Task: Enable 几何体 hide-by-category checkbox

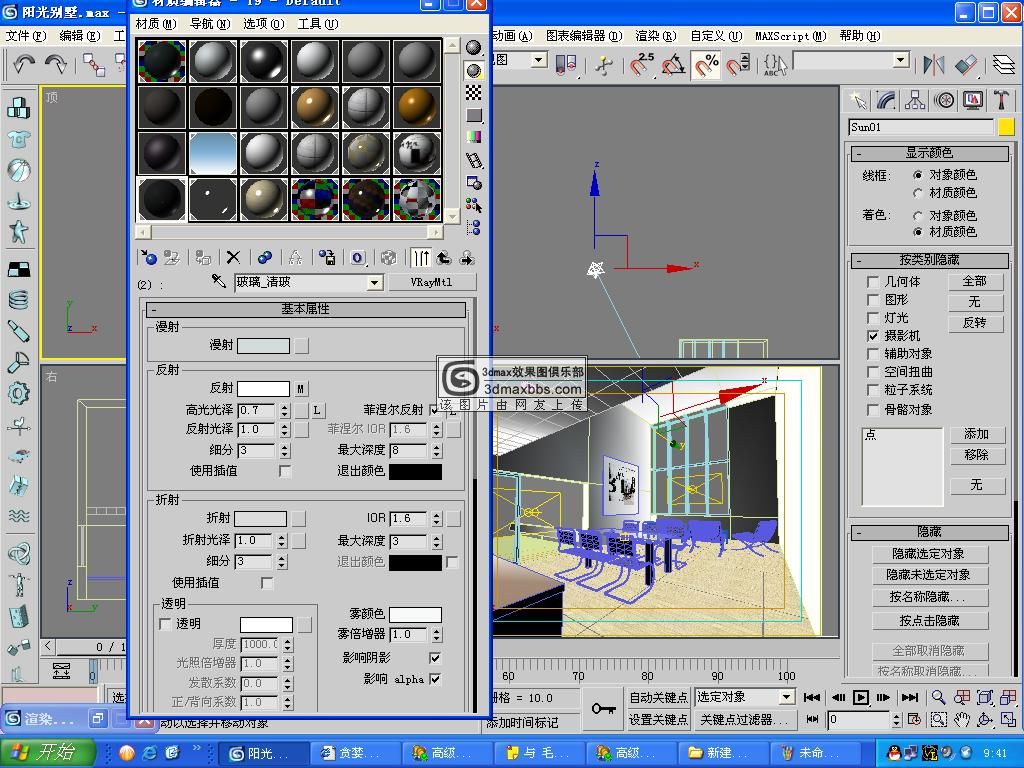Action: tap(872, 281)
